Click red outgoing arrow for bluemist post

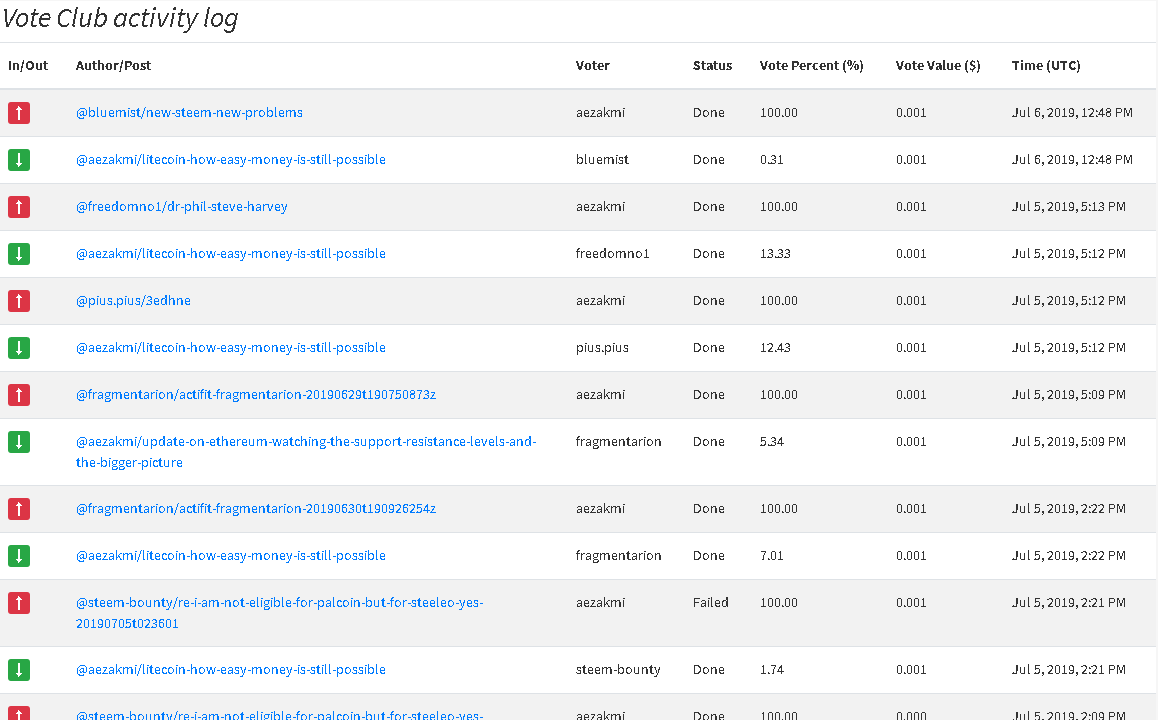point(19,113)
